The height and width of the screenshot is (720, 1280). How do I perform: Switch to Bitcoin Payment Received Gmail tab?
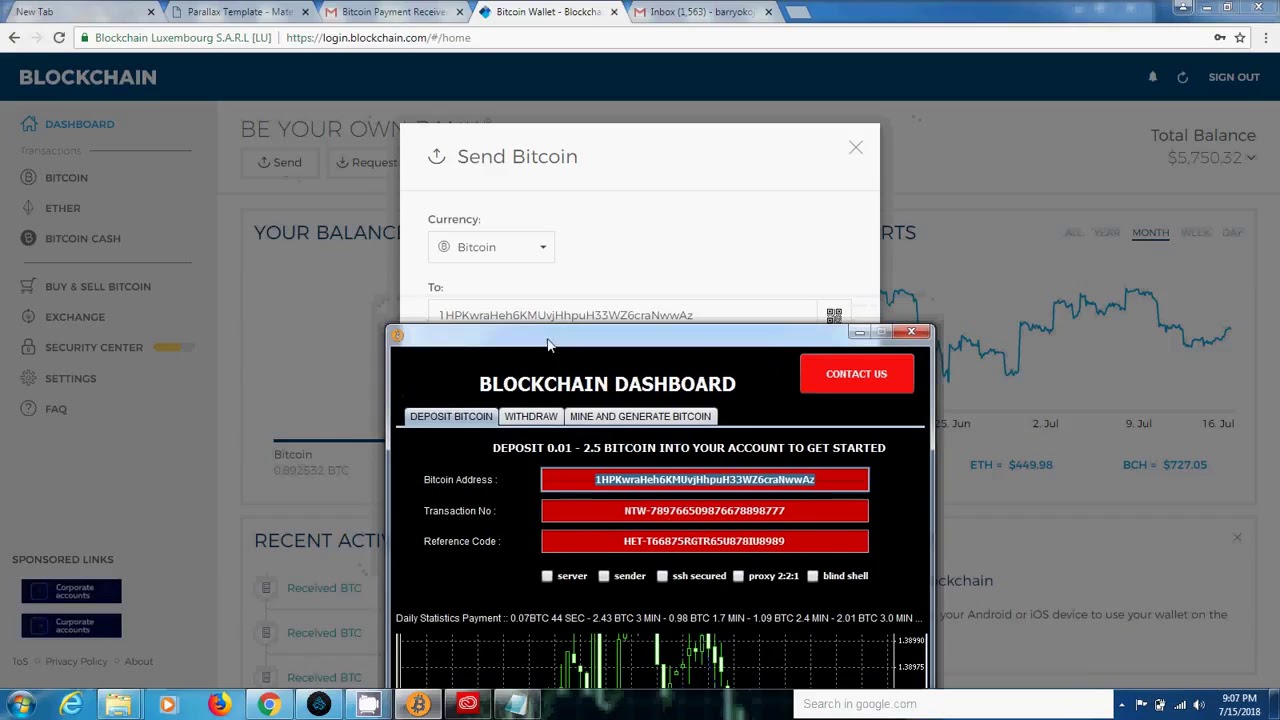tap(393, 12)
